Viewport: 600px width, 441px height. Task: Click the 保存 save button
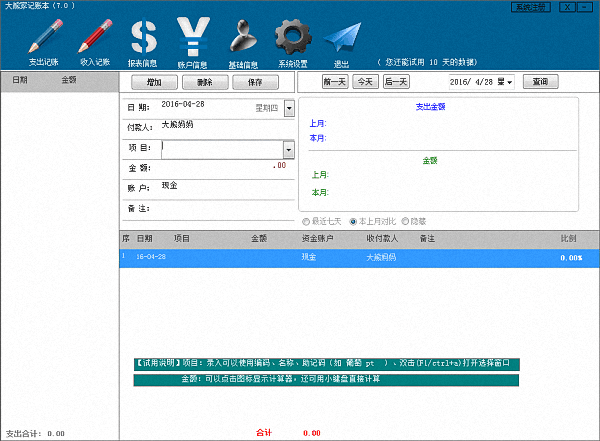(x=254, y=82)
